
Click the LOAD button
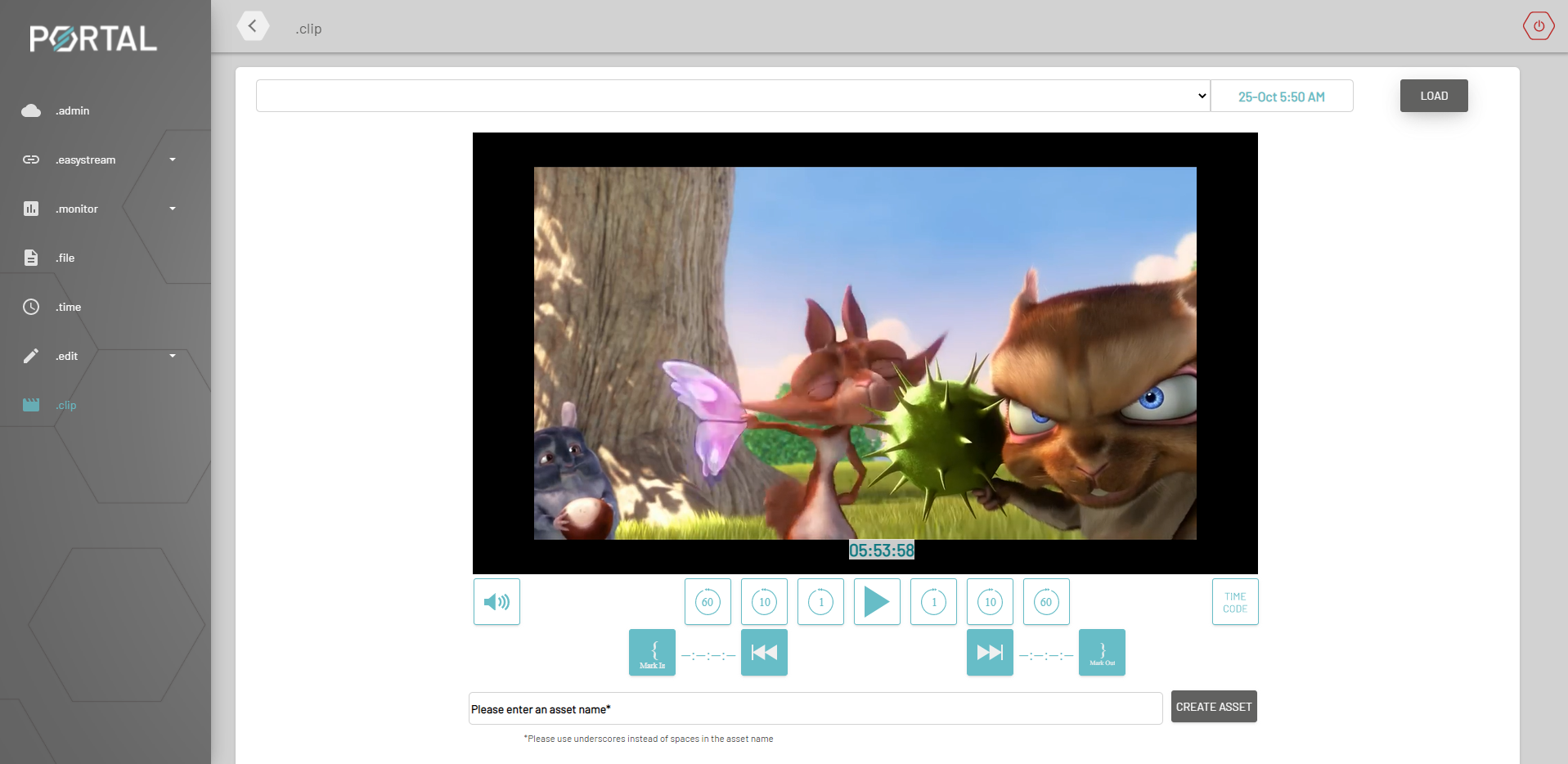click(x=1433, y=96)
